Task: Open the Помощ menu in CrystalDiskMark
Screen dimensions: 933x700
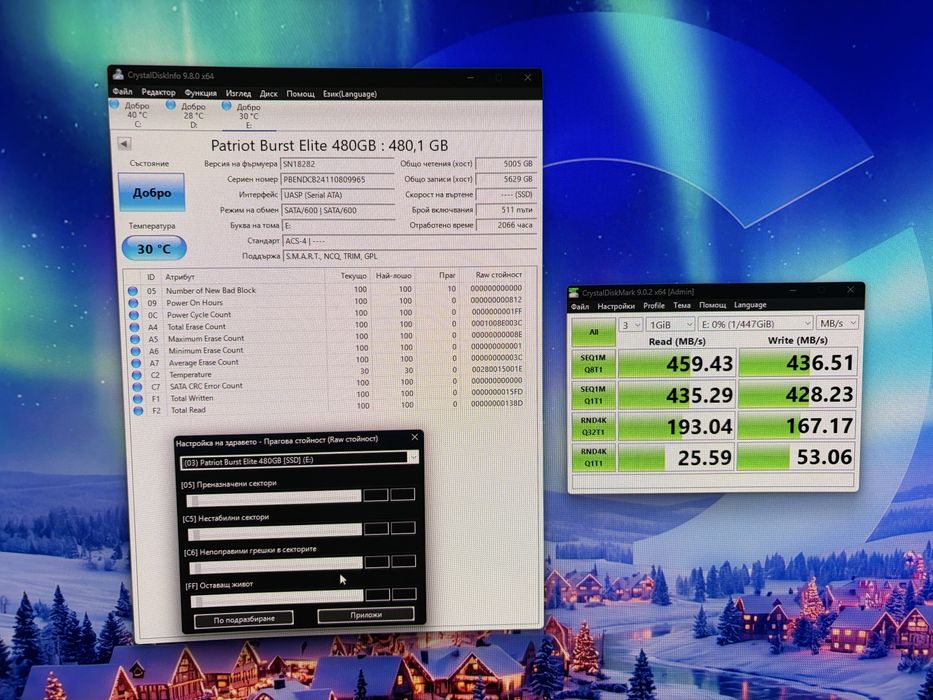Action: (712, 305)
